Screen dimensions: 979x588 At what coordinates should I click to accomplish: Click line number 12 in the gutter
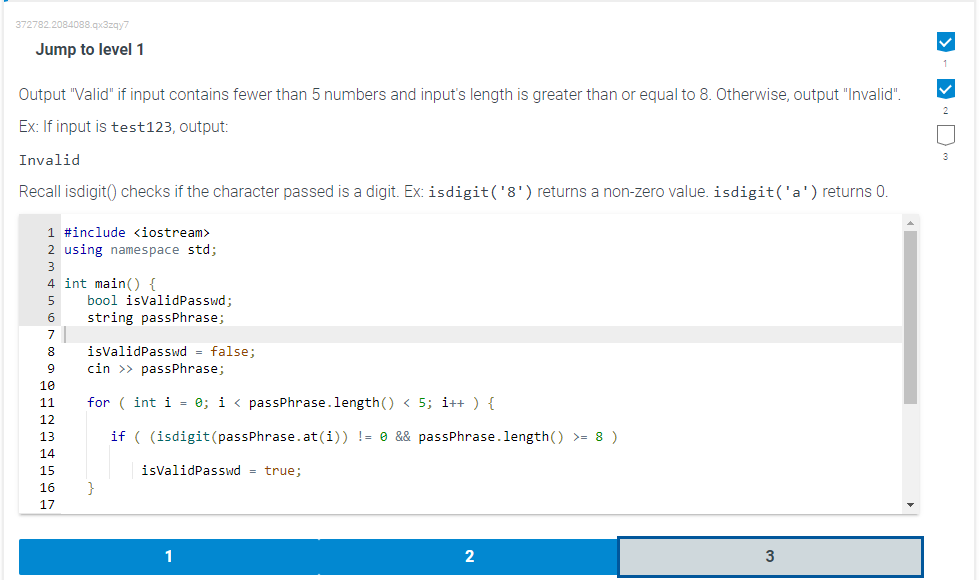coord(47,419)
